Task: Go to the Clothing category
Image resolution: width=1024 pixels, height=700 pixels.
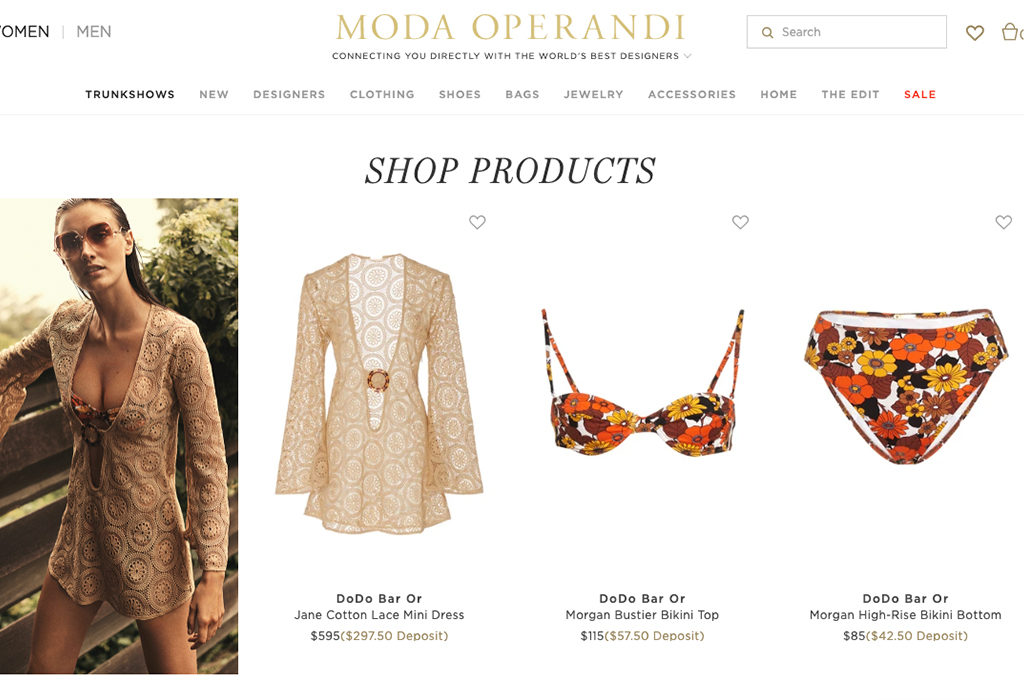Action: pos(382,94)
